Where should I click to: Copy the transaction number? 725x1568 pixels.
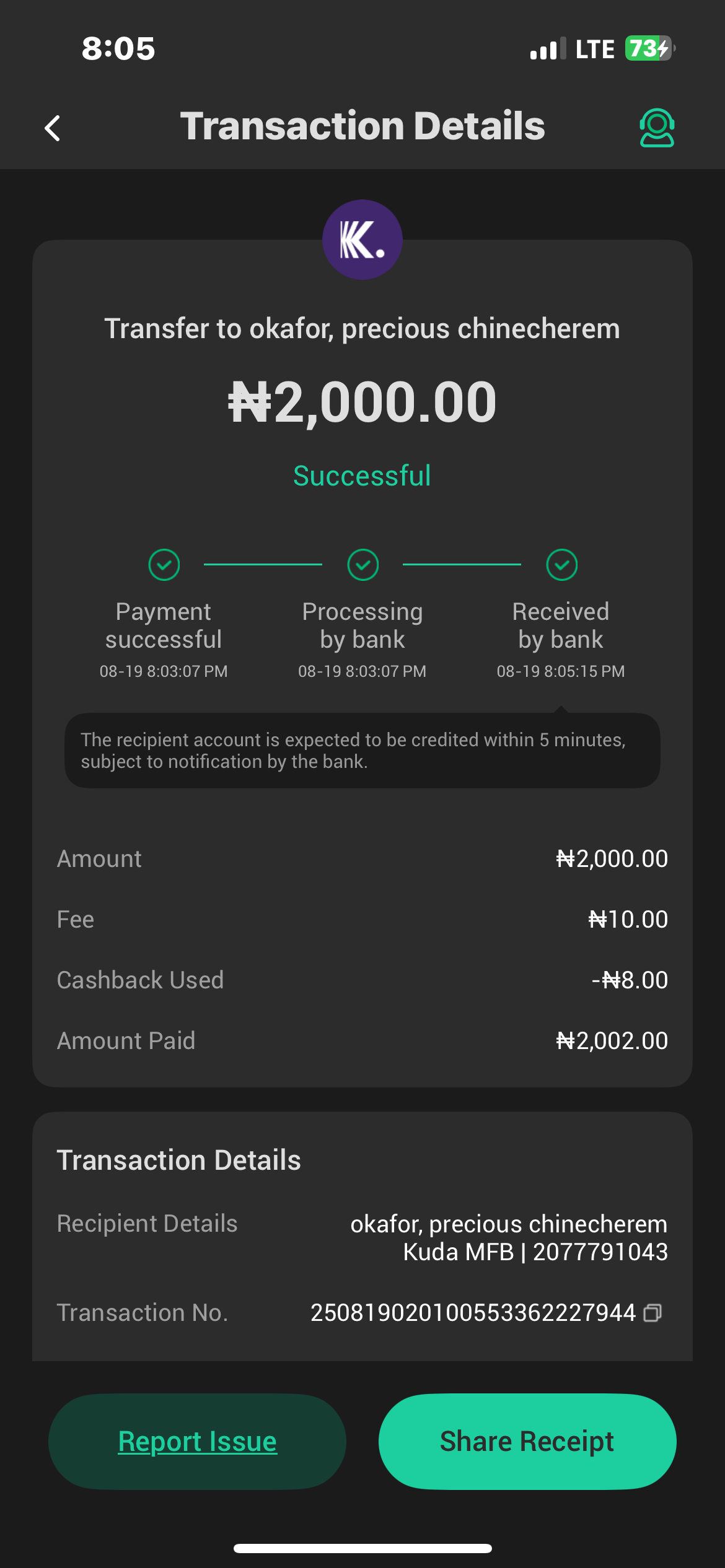652,1313
